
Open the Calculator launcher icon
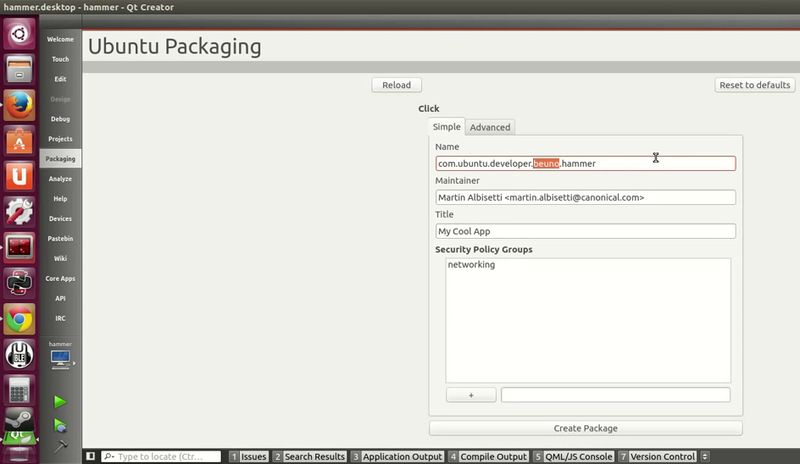click(19, 390)
